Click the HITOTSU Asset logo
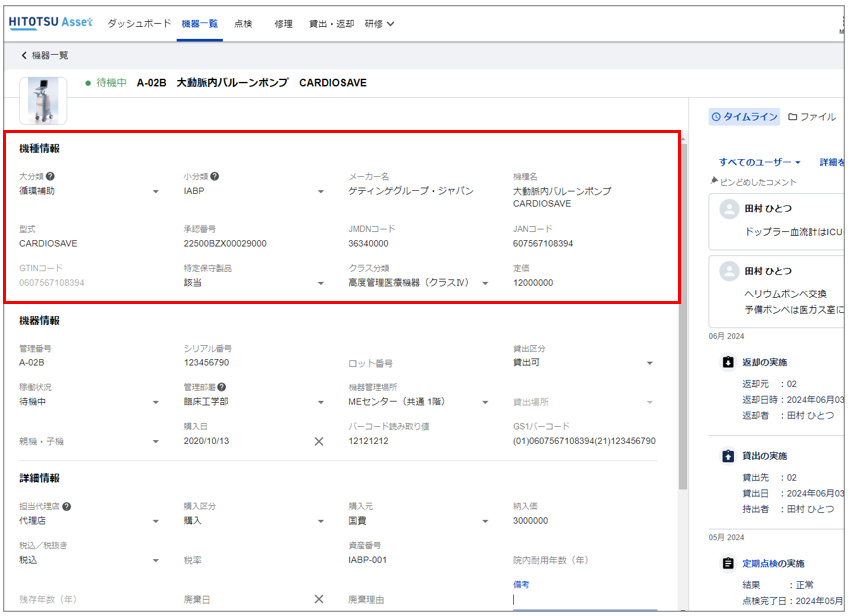The height and width of the screenshot is (616, 849). (50, 23)
